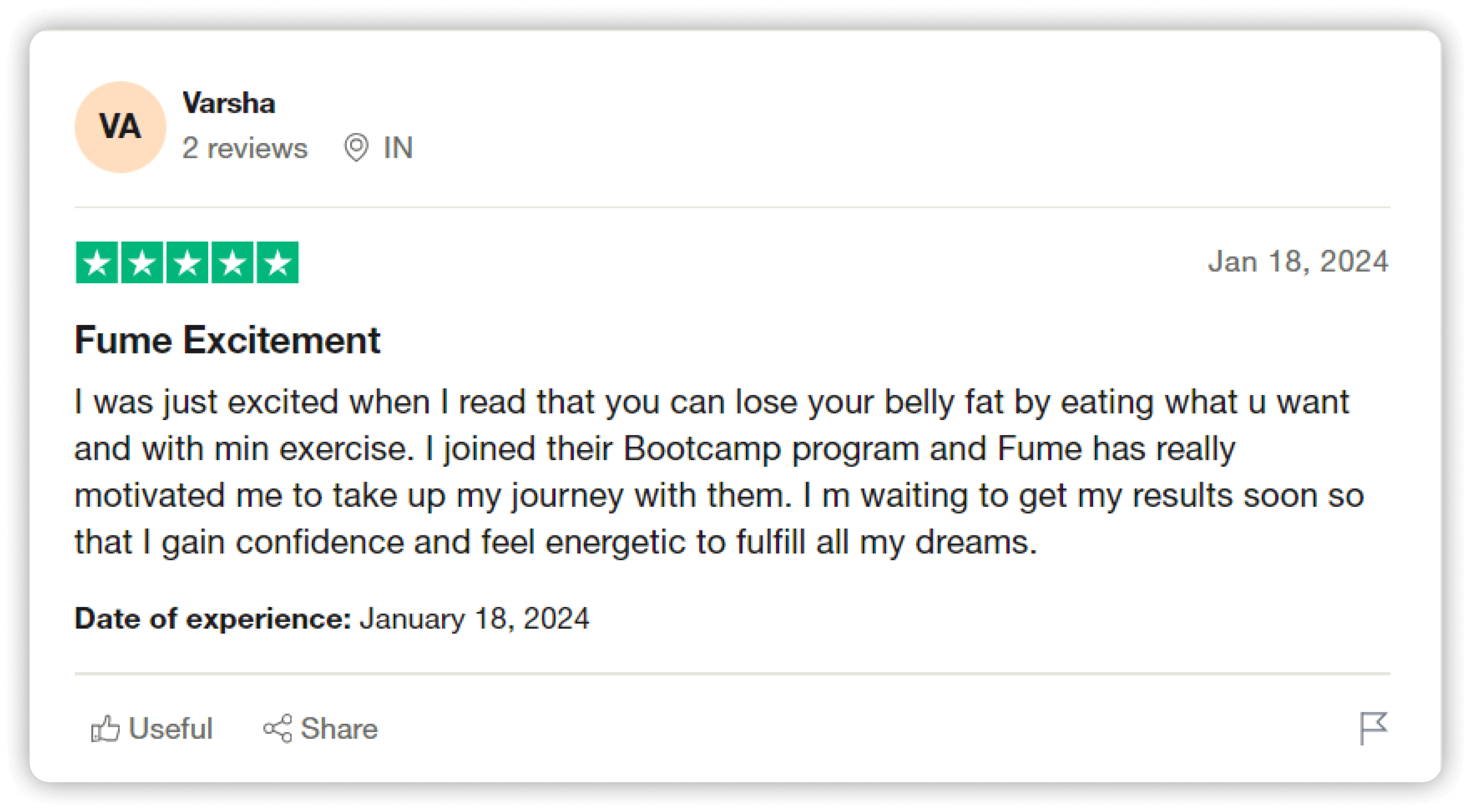Click the first green rating star
1472x812 pixels.
[97, 263]
